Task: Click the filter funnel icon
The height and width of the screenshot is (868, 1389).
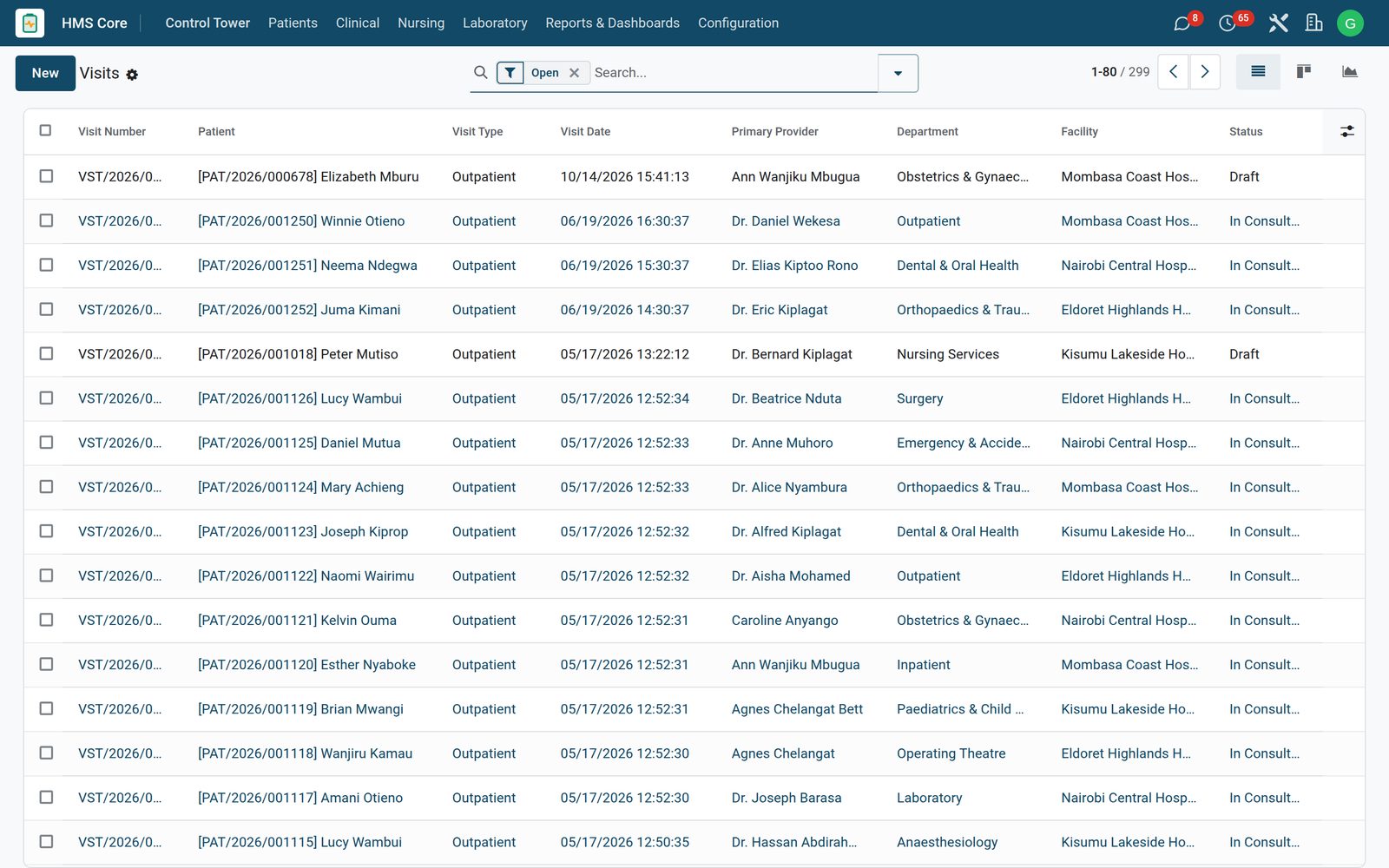Action: click(510, 73)
